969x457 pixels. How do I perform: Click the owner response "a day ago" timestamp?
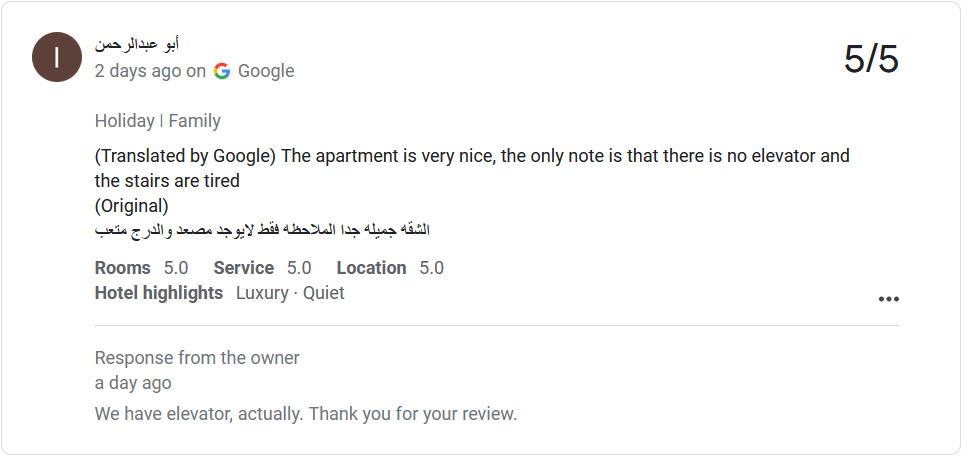point(133,383)
